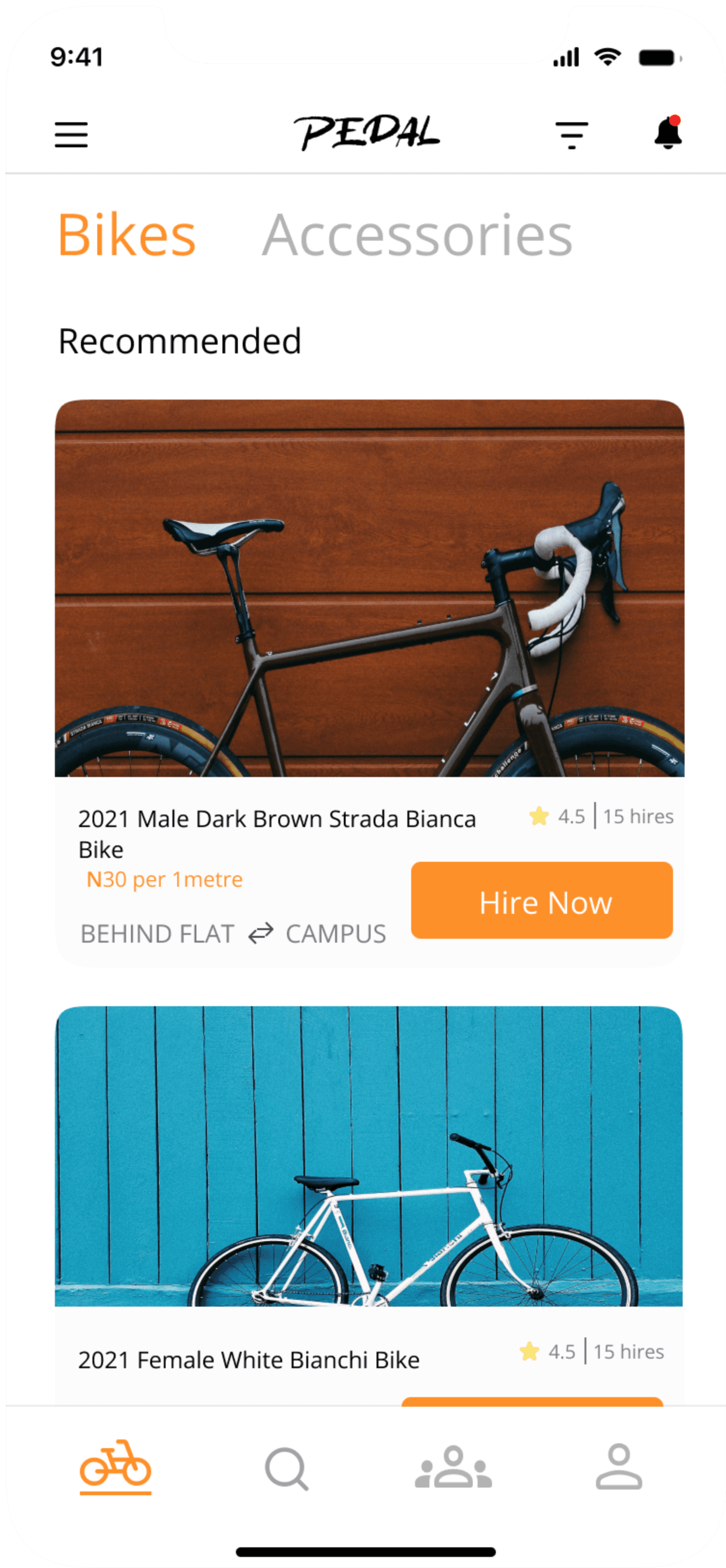Screen dimensions: 726x1568
Task: Open search from the bottom navigation
Action: [286, 1469]
